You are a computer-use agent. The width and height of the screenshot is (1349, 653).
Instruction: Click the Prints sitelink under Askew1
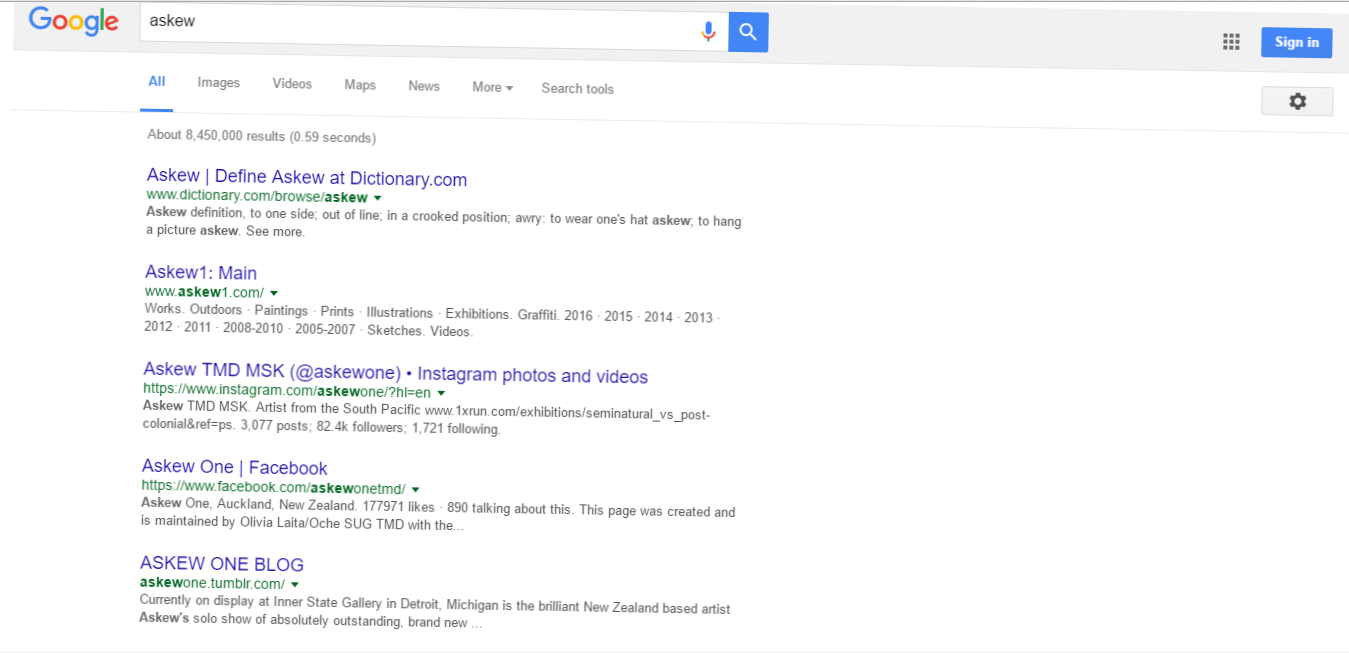[x=337, y=312]
